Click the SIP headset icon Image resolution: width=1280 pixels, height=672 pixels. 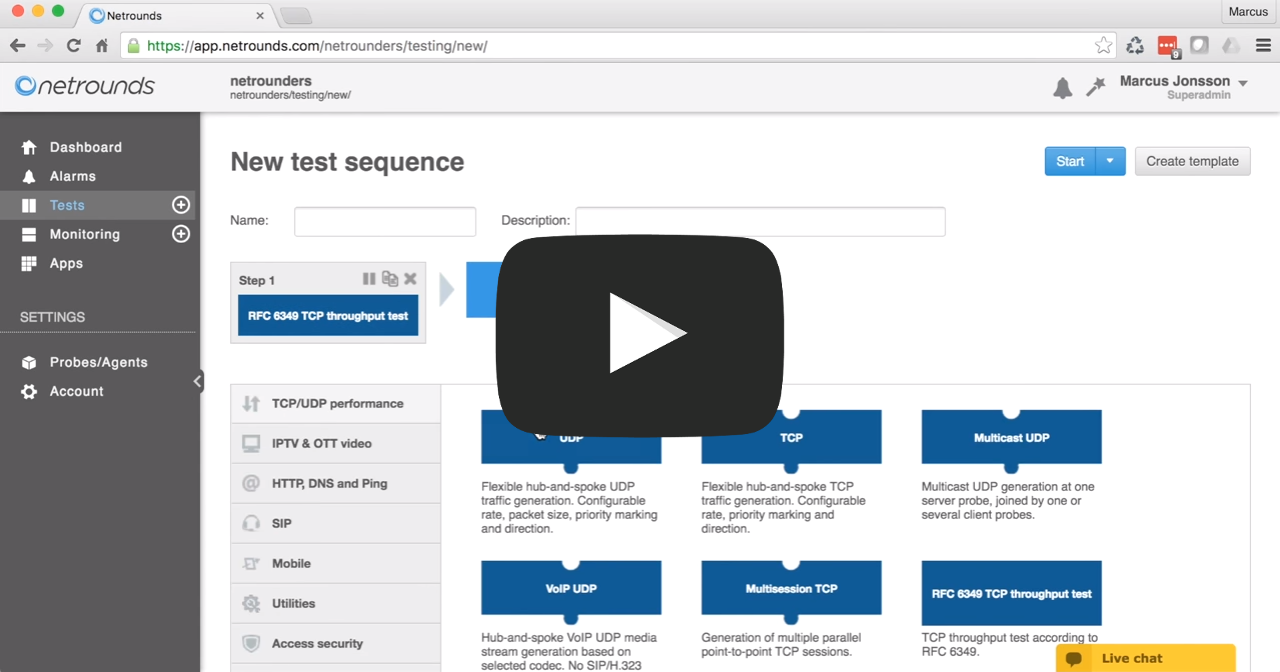click(x=251, y=524)
